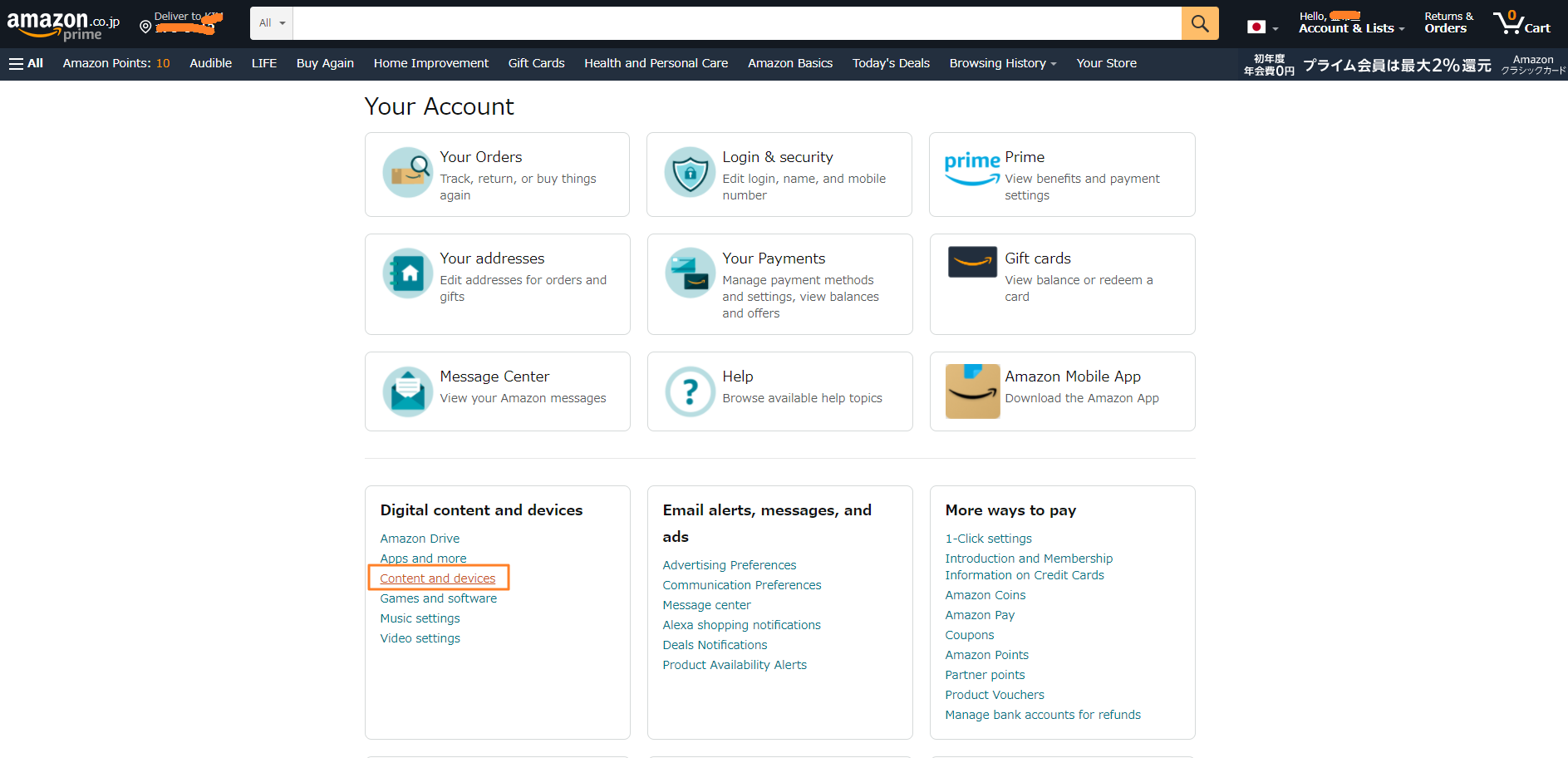Open Amazon Mobile App card title
This screenshot has height=758, width=1568.
[x=1073, y=377]
